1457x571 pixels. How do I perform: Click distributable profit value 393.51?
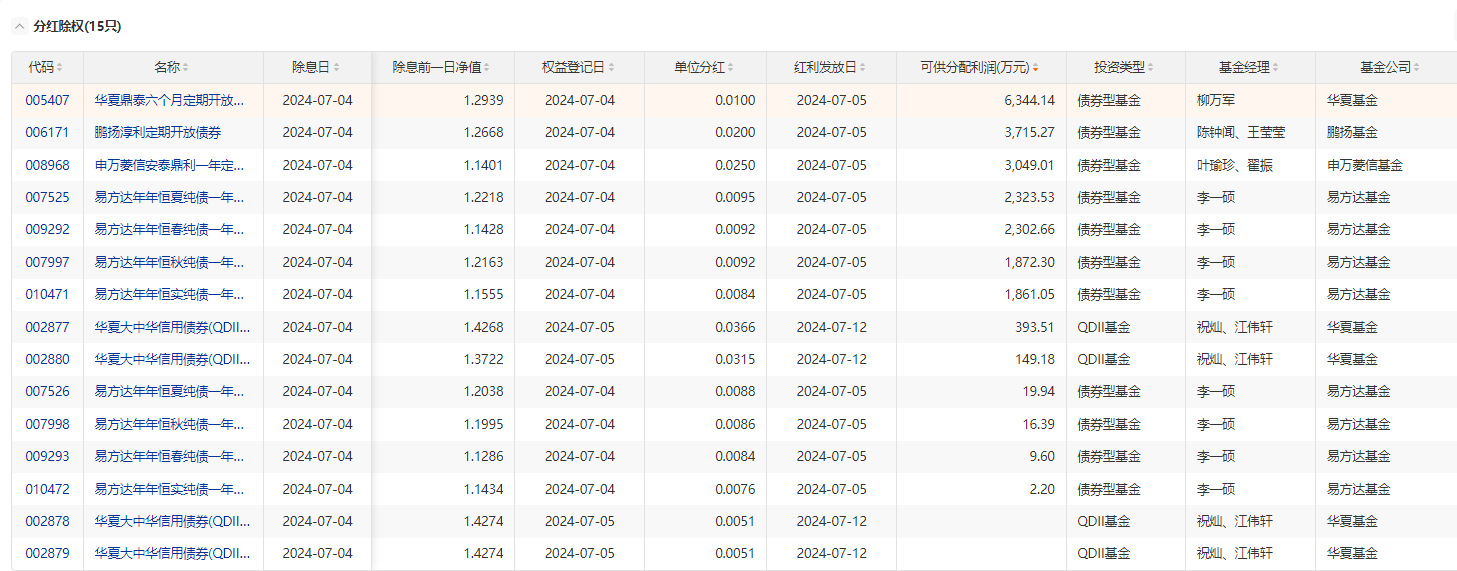pyautogui.click(x=1035, y=327)
